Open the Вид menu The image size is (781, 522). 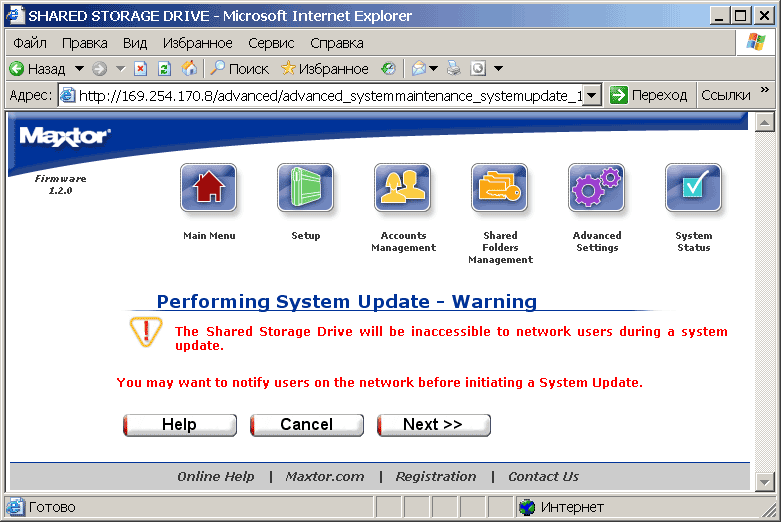tap(135, 43)
